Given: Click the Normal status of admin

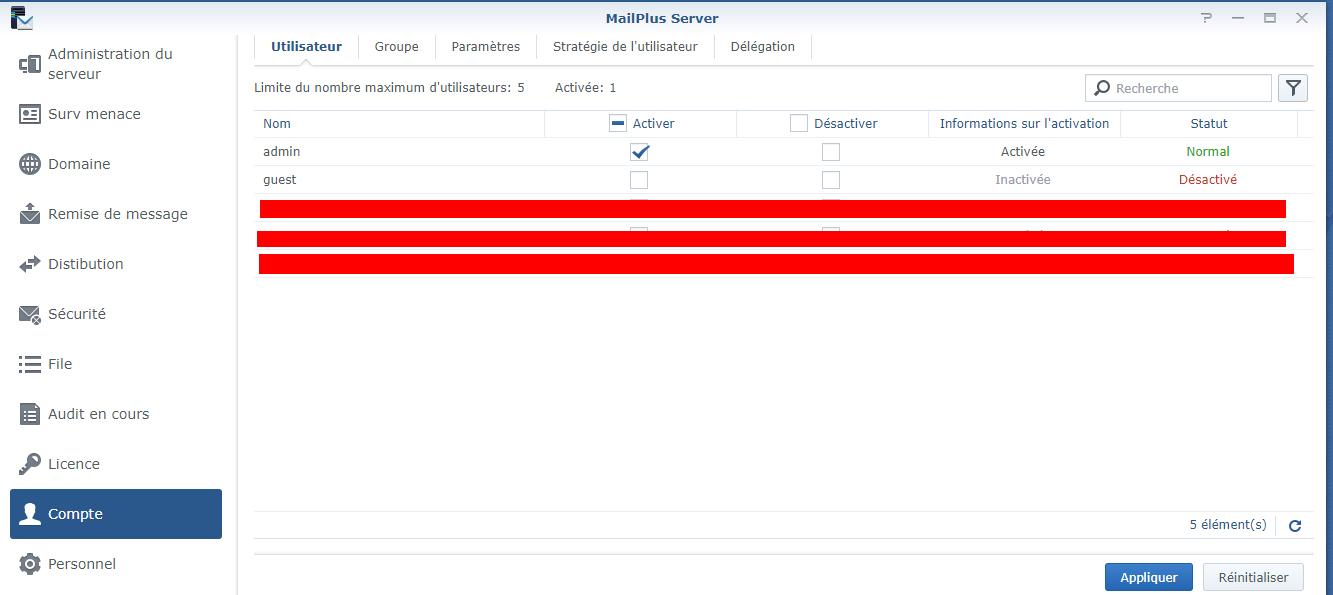Looking at the screenshot, I should 1208,152.
